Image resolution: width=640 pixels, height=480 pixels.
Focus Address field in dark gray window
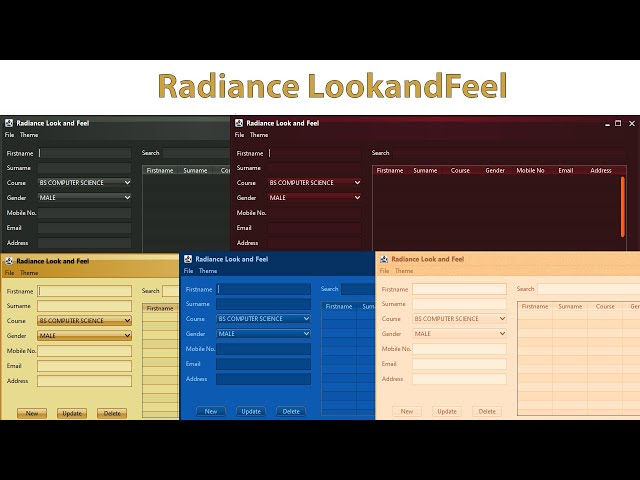[x=84, y=243]
